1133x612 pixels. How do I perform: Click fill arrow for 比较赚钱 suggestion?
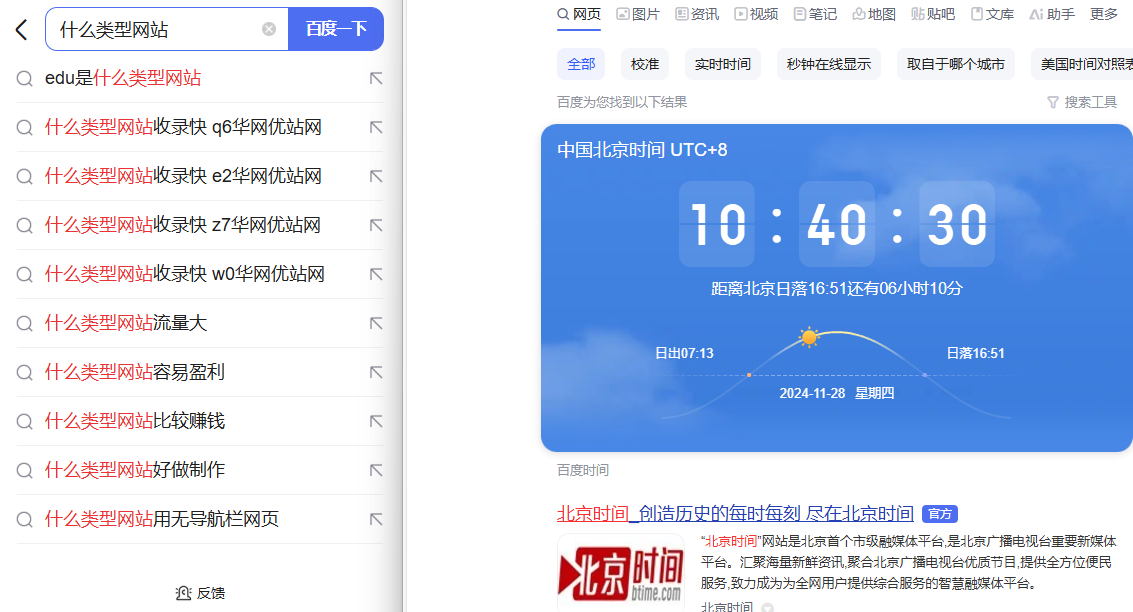pyautogui.click(x=376, y=421)
